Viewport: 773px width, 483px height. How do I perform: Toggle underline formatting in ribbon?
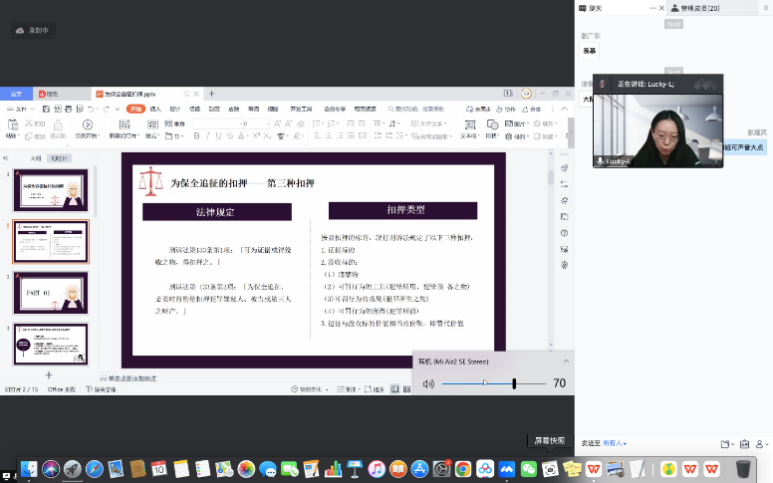click(x=220, y=135)
